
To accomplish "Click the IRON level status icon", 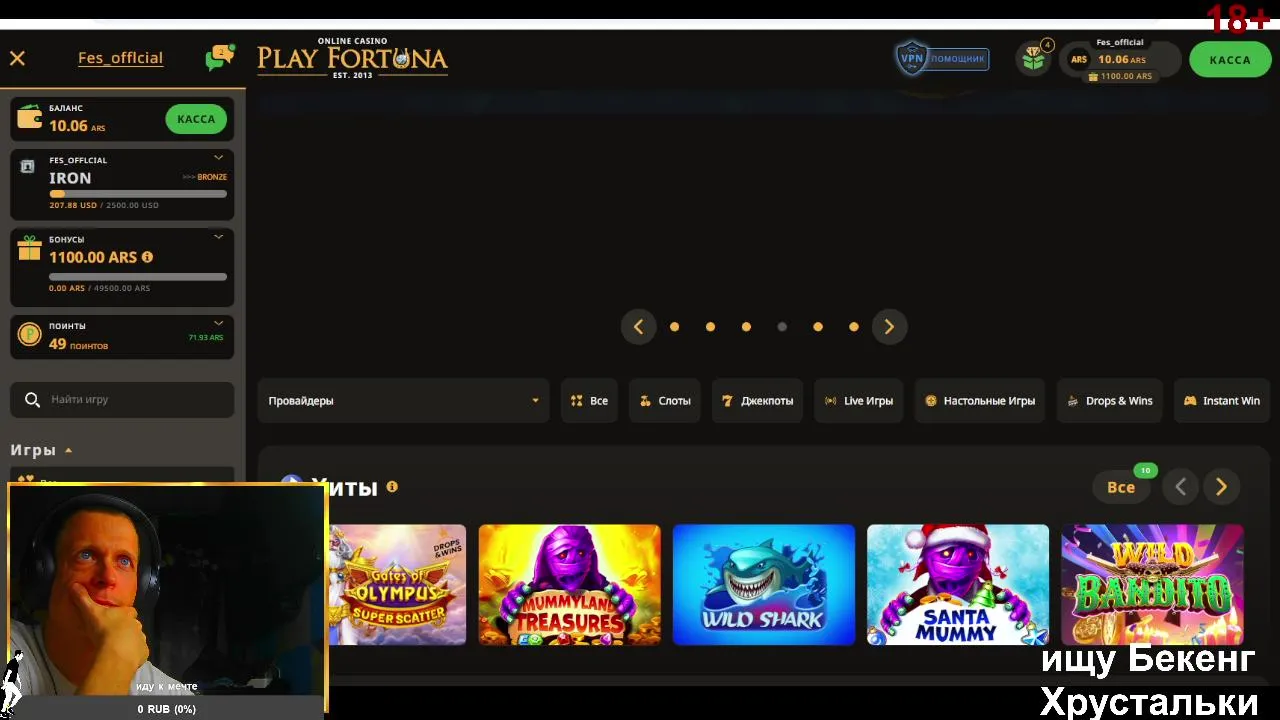I will (28, 167).
